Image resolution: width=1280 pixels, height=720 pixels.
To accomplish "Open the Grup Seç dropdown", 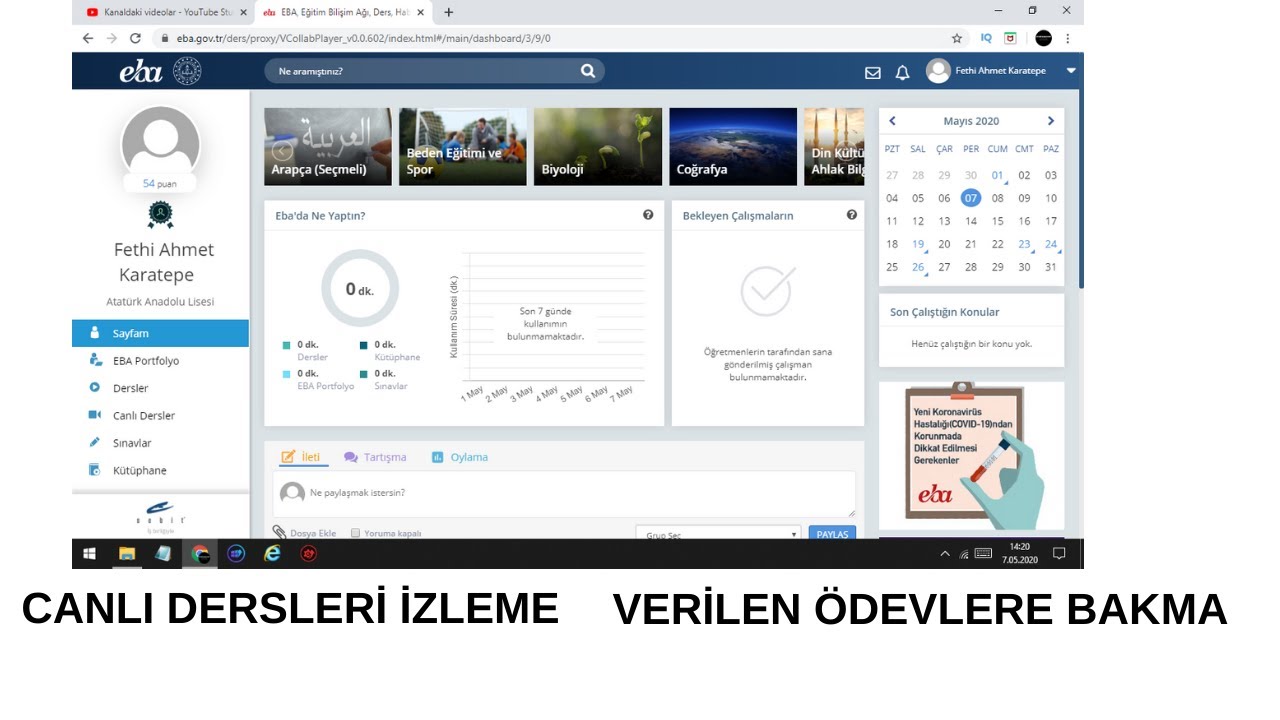I will (718, 534).
